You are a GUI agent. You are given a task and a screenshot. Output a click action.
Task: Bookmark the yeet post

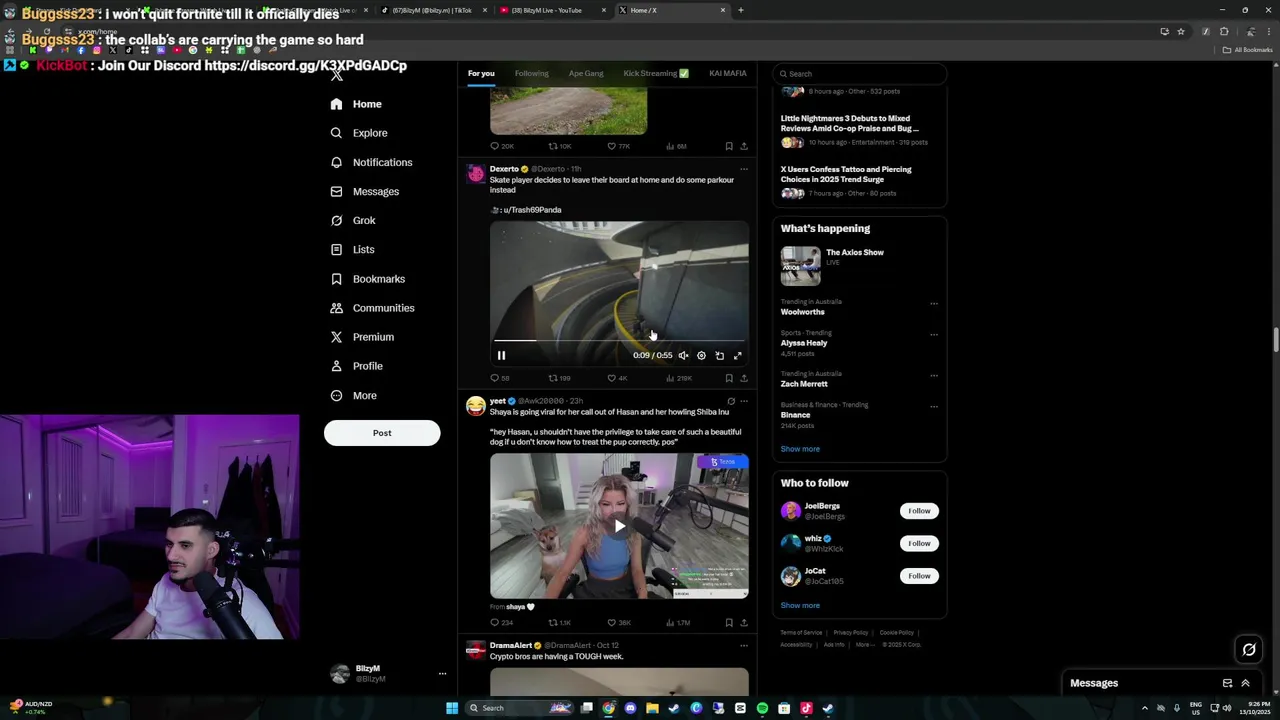click(x=729, y=622)
